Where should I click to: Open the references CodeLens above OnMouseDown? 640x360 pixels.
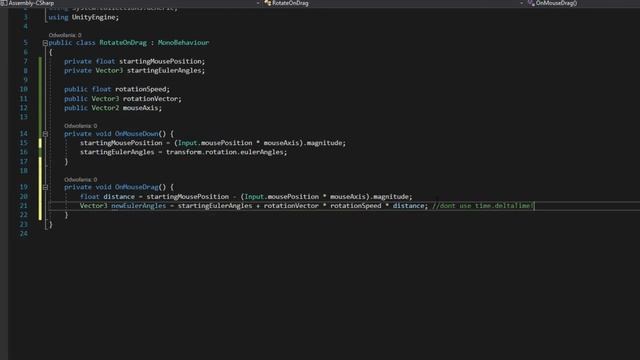point(81,126)
